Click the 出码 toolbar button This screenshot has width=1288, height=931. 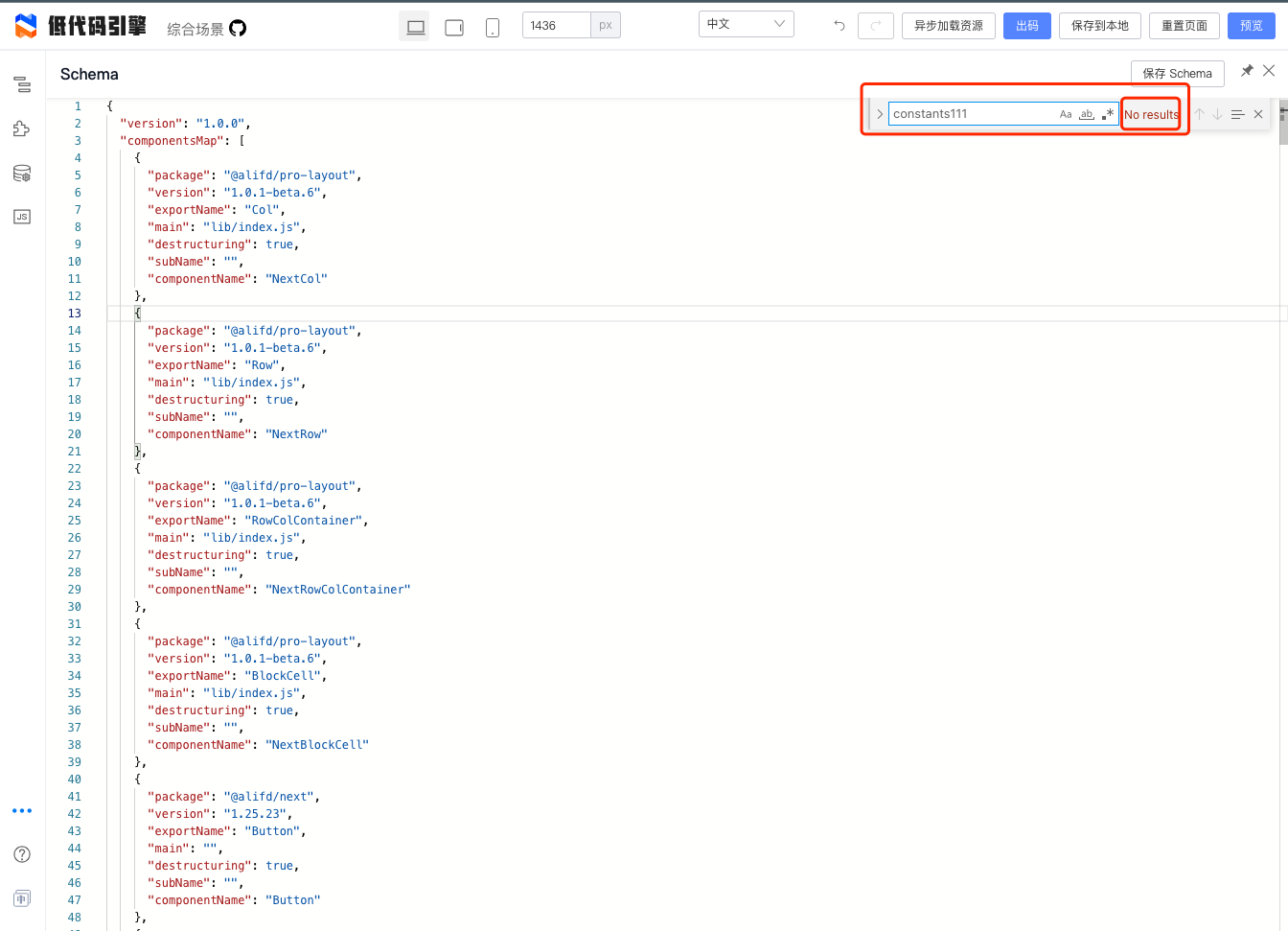[x=1026, y=26]
